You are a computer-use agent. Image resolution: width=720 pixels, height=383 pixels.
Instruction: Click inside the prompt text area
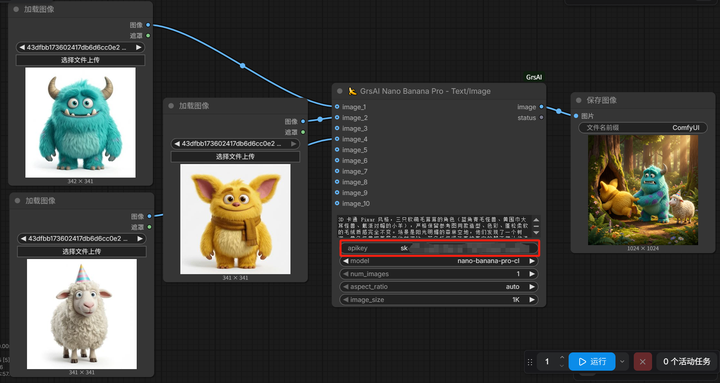tap(434, 226)
